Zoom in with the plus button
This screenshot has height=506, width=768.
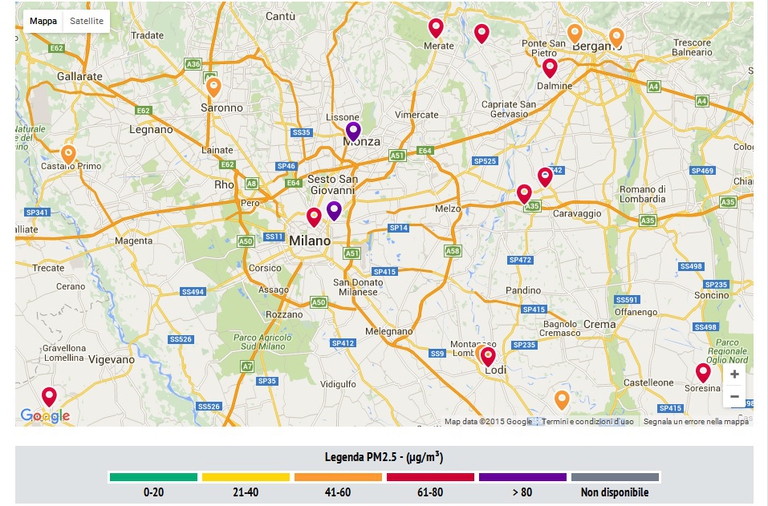pos(734,374)
